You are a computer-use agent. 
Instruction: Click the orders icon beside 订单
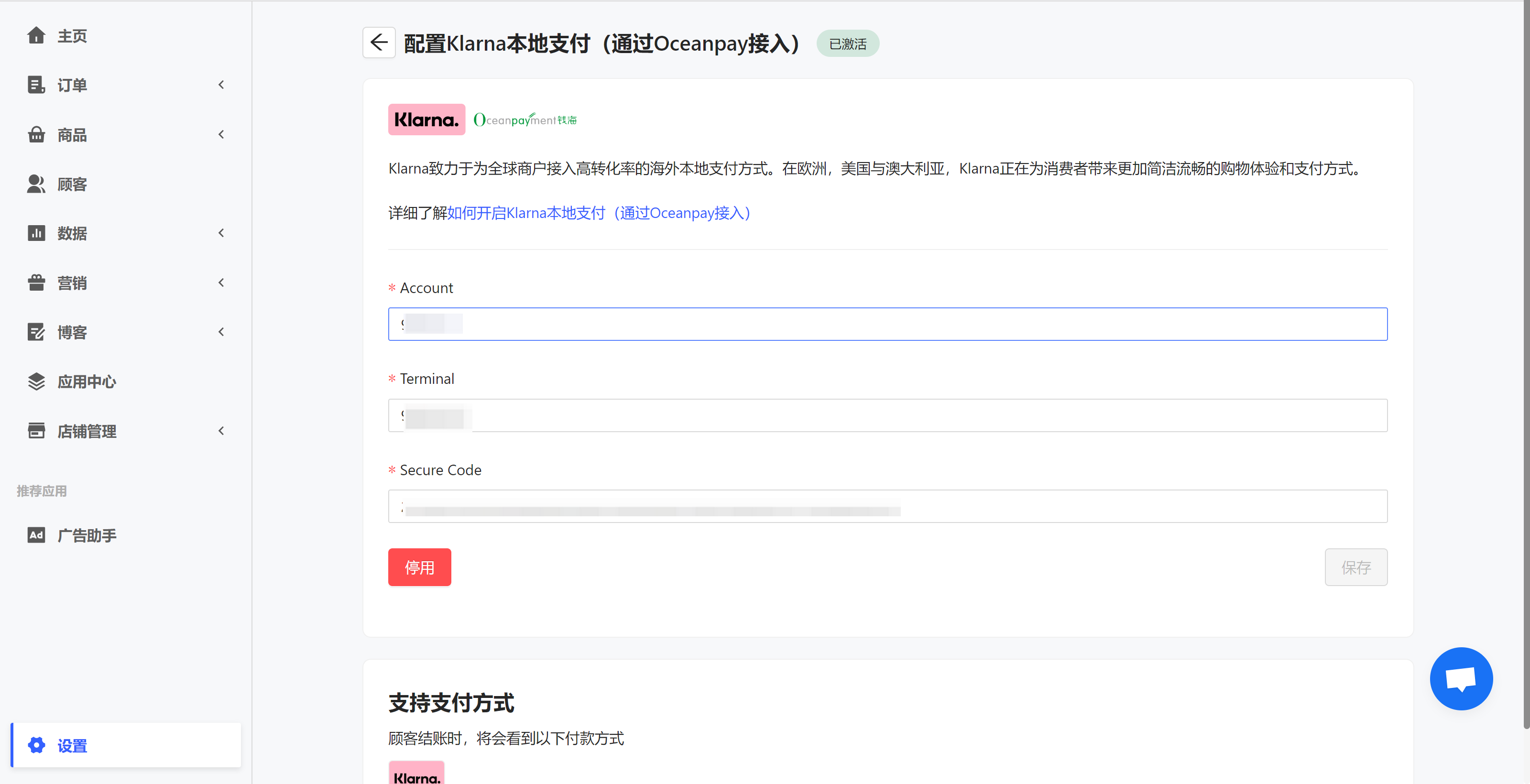click(x=36, y=85)
